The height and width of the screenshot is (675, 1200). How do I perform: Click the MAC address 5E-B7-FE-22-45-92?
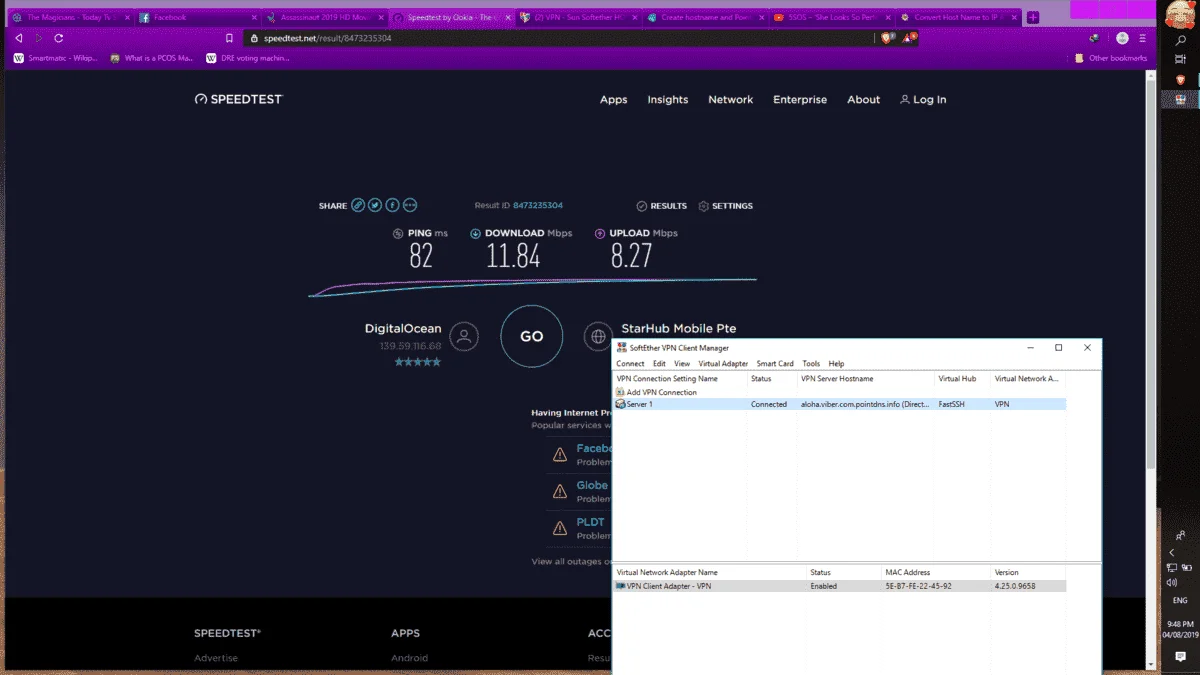[919, 586]
